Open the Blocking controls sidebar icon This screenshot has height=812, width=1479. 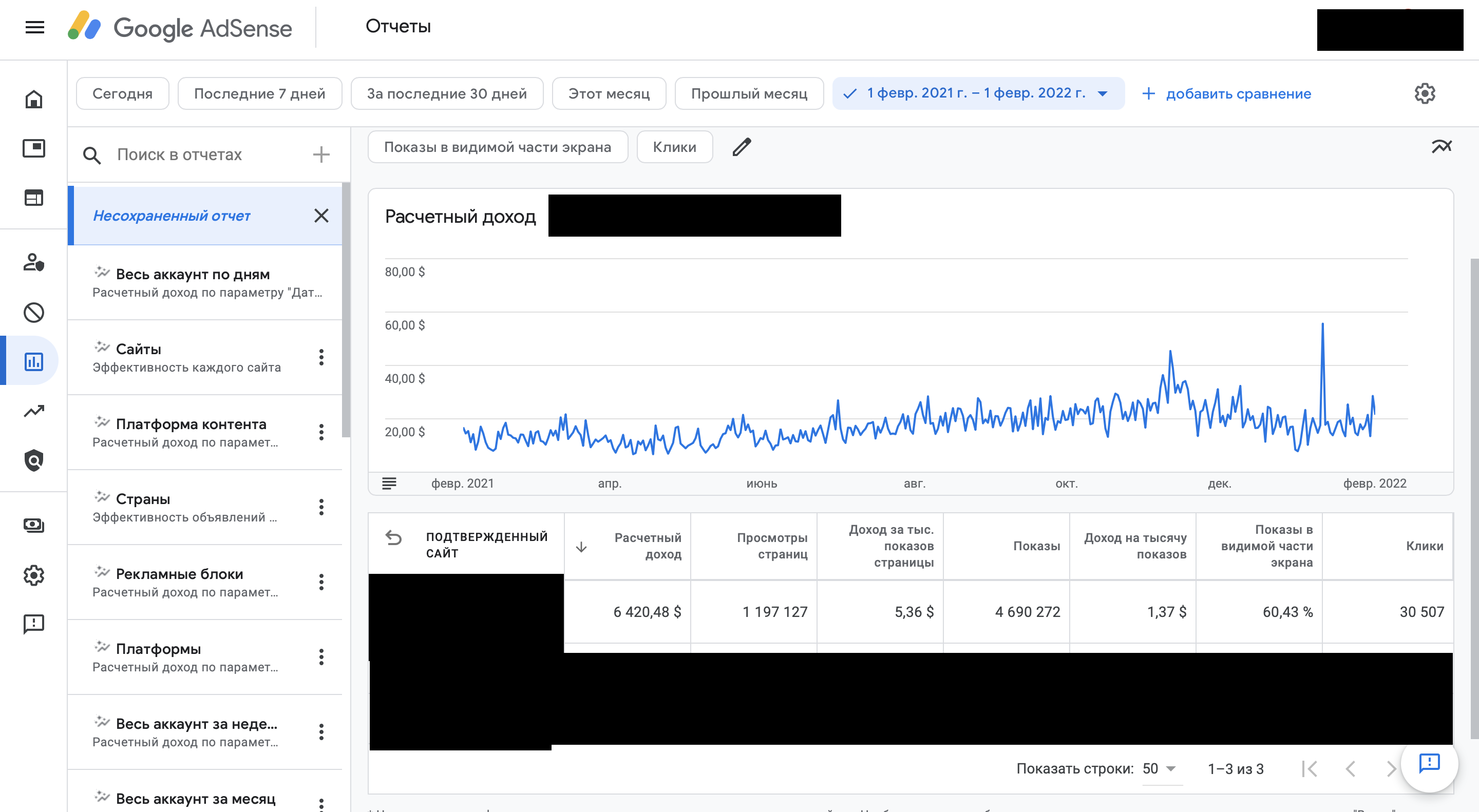pos(34,313)
